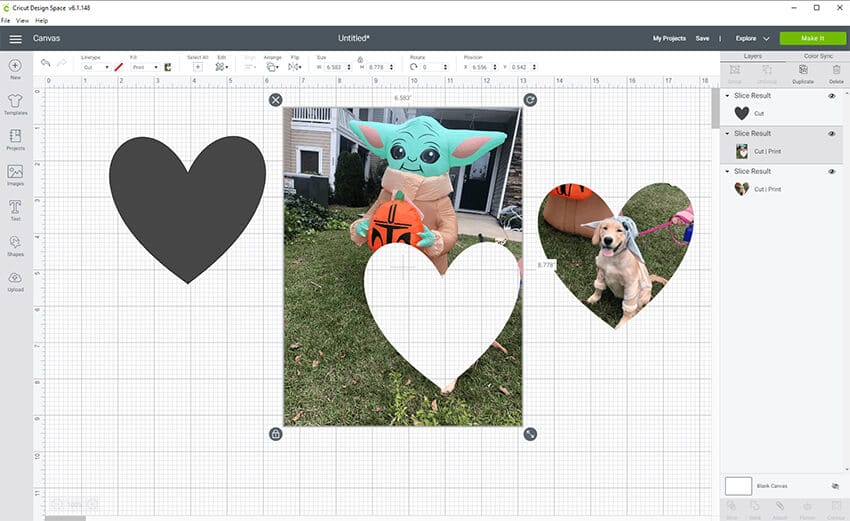This screenshot has width=850, height=521.
Task: Click the Select All icon
Action: point(198,67)
